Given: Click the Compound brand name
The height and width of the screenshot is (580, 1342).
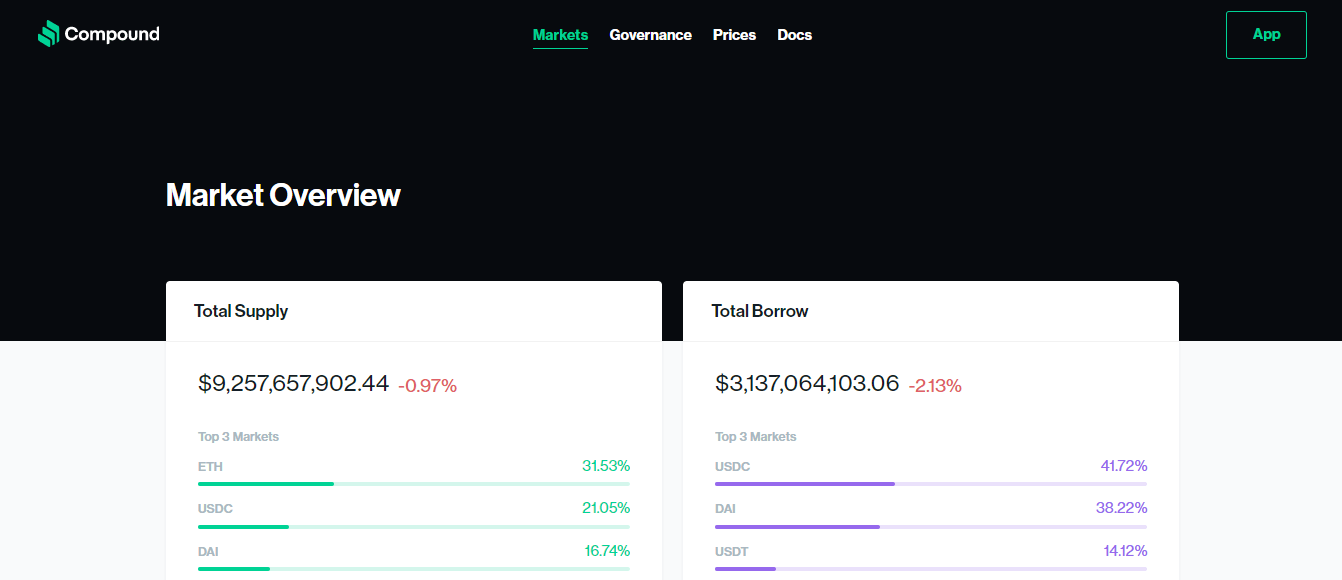Looking at the screenshot, I should point(112,34).
